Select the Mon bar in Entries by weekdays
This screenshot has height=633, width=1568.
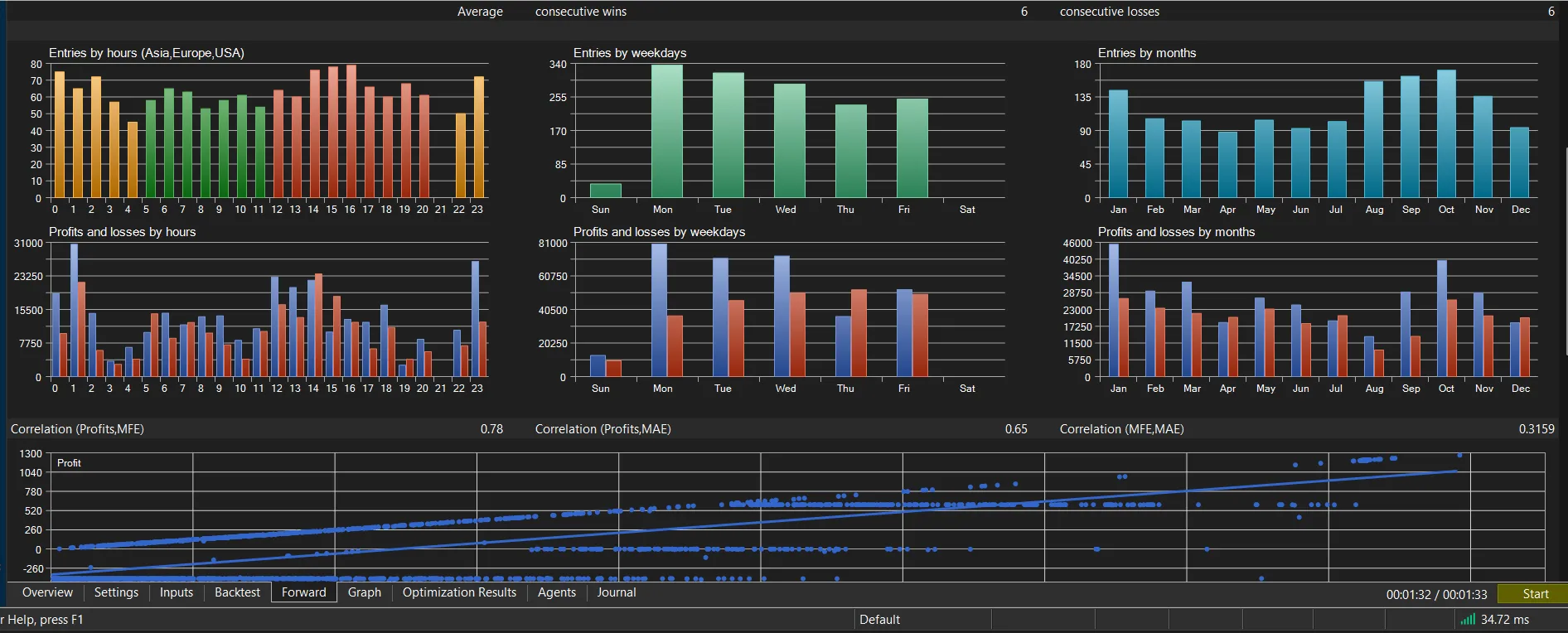tap(667, 131)
